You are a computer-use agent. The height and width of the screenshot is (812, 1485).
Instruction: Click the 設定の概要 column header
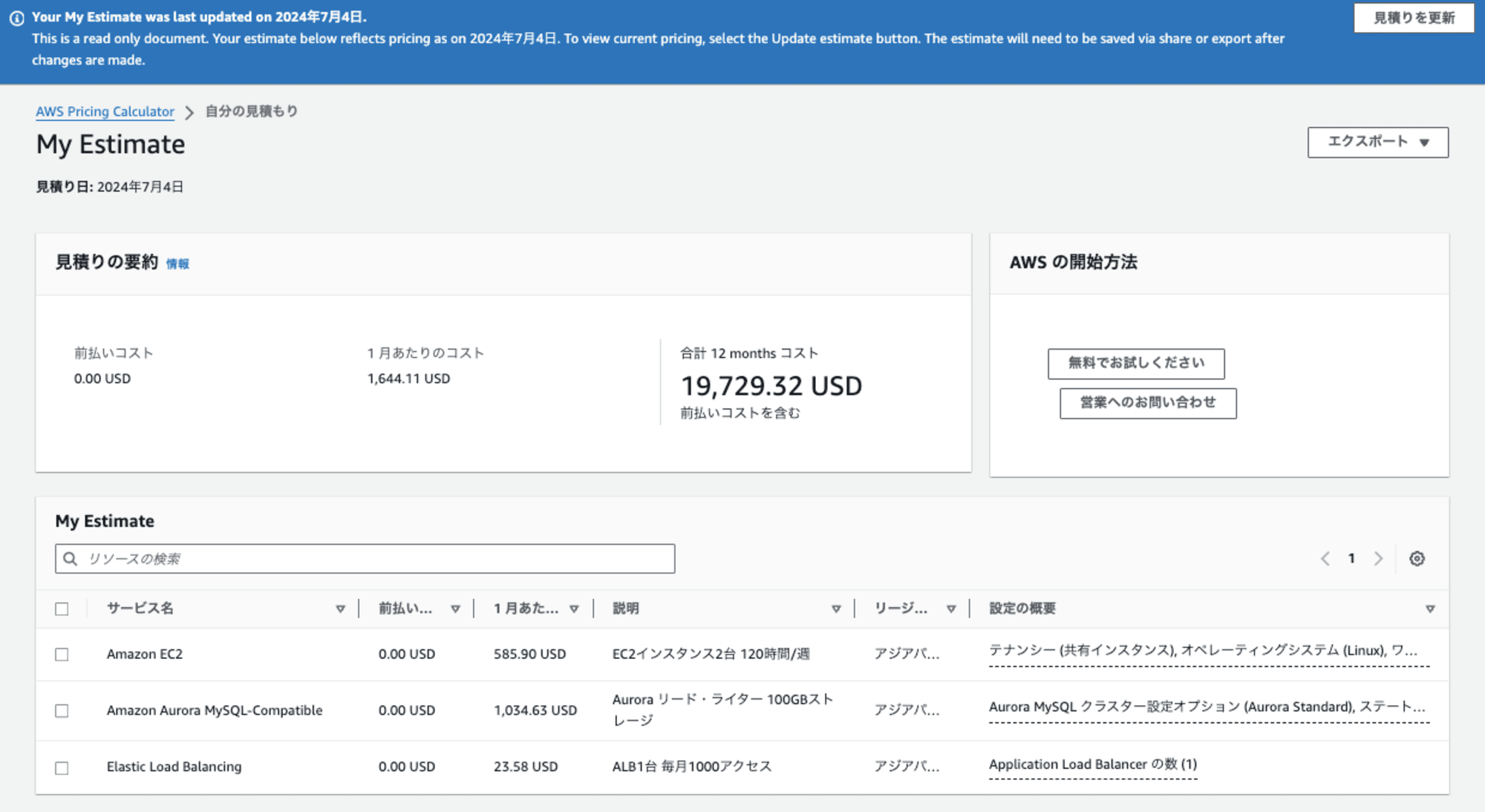tap(1022, 609)
